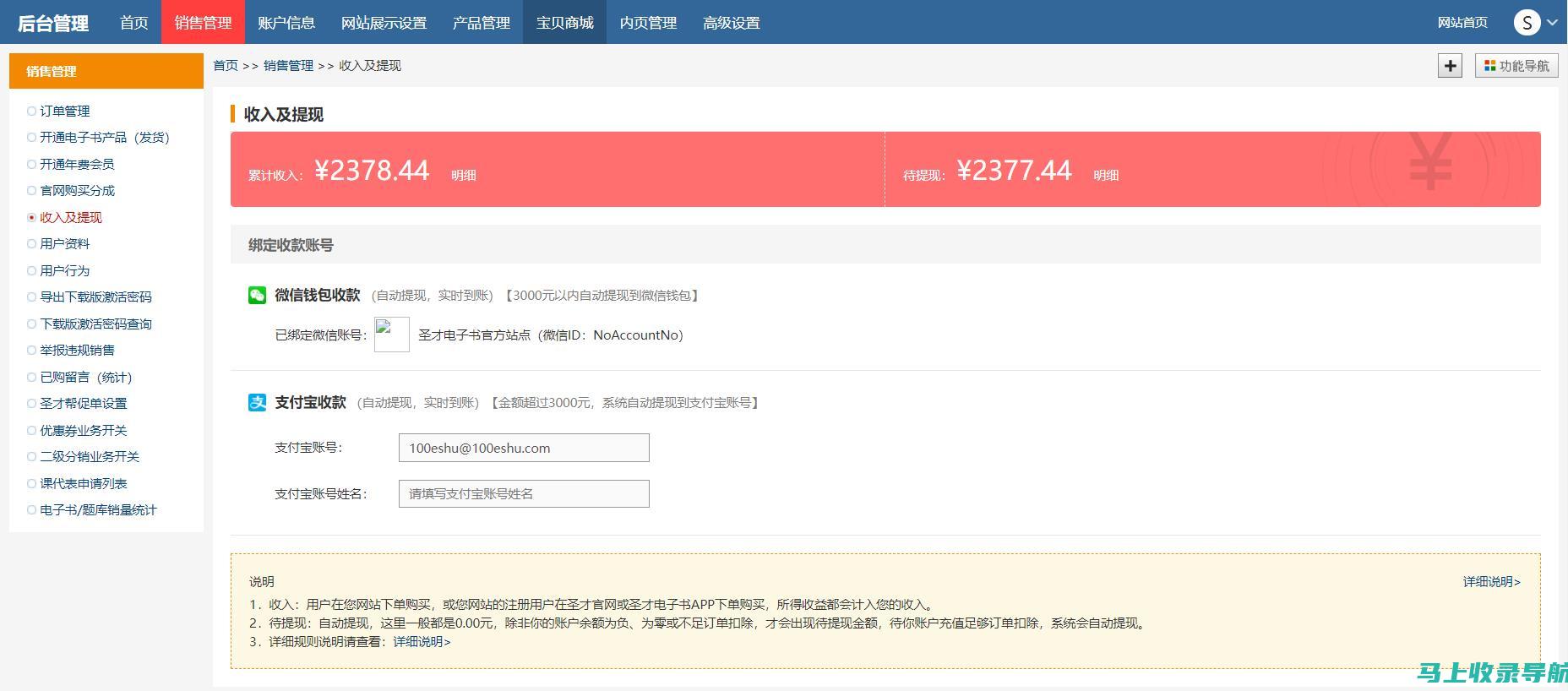Screen dimensions: 1568x691
Task: Select 开通电子书产品（发货） in the sidebar
Action: pos(105,137)
